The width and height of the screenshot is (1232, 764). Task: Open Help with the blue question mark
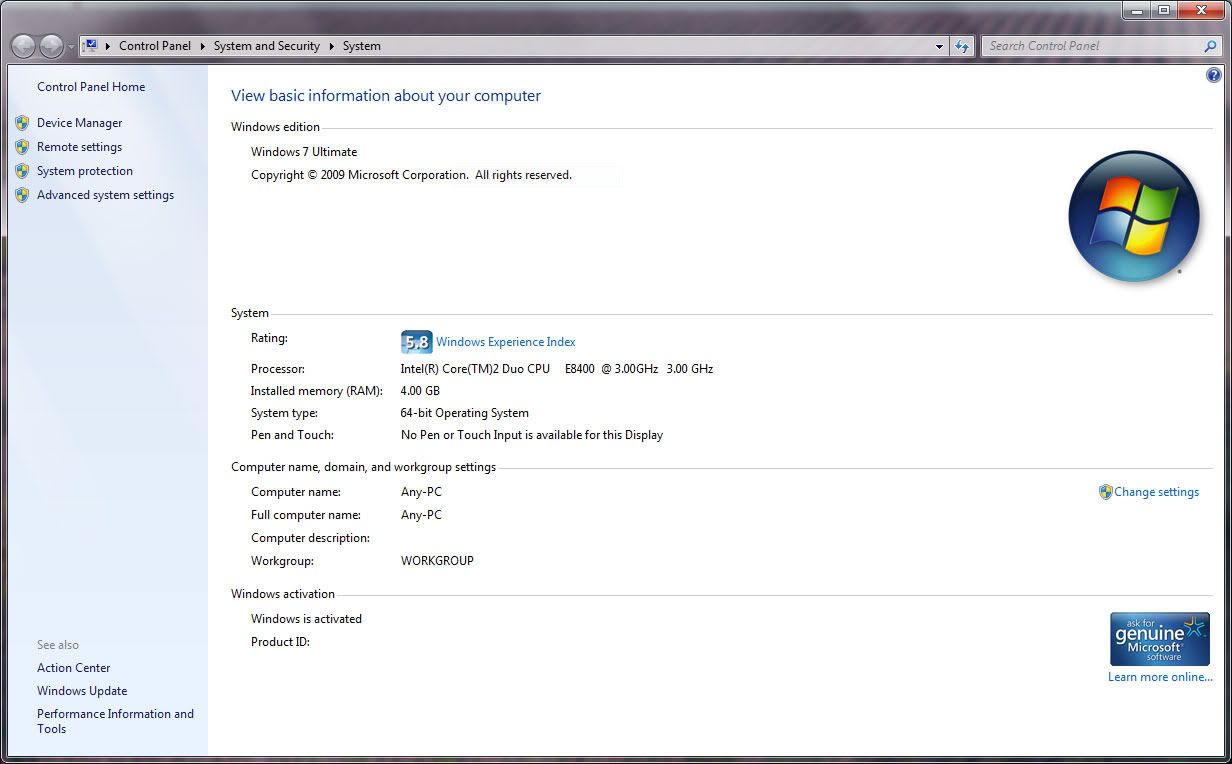[1214, 75]
